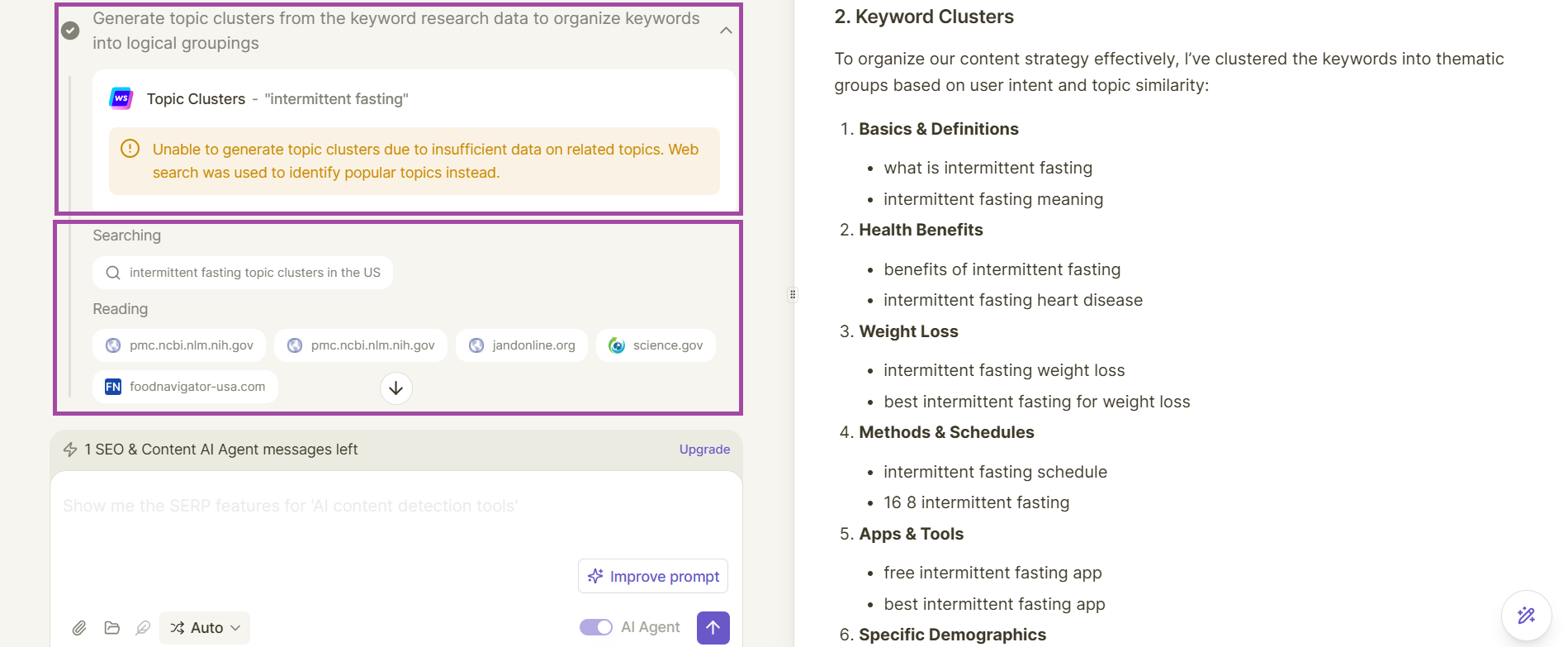Open the magic pen edit floating button
Image resolution: width=1568 pixels, height=647 pixels.
pos(1526,615)
